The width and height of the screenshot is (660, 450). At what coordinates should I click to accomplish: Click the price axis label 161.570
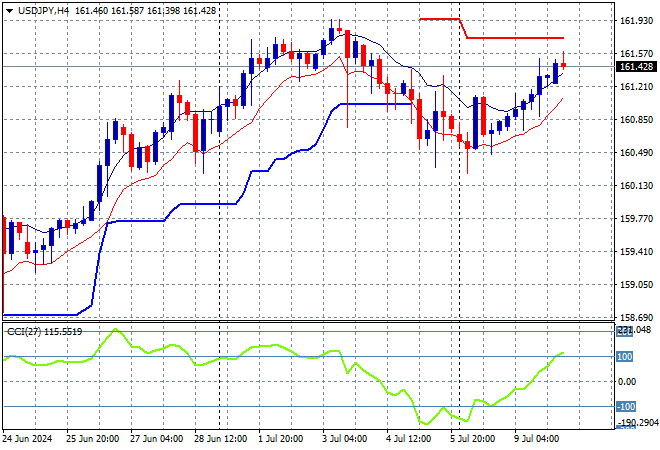point(636,53)
